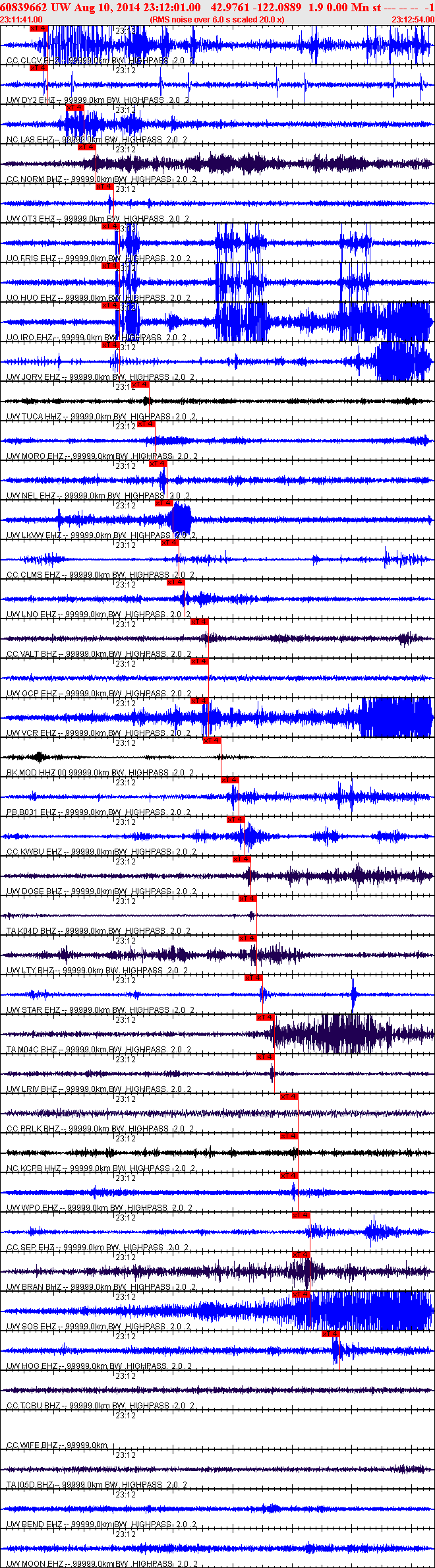Screen dimensions: 435x1568
Task: Select the pick marker on CC CLMS trace
Action: (x=169, y=543)
